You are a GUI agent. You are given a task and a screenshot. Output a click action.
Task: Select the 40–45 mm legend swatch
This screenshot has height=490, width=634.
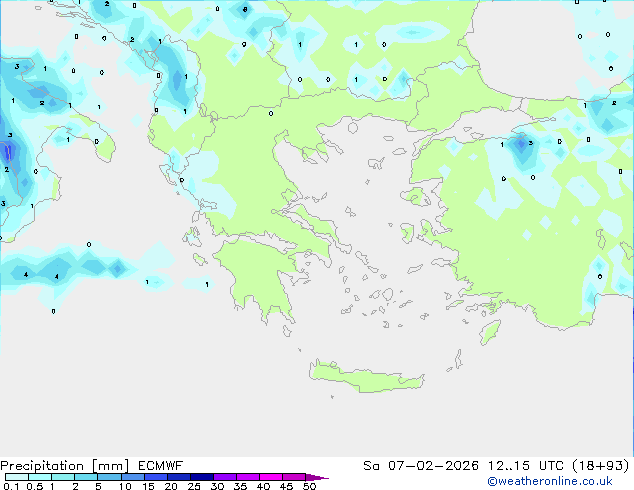(x=271, y=477)
